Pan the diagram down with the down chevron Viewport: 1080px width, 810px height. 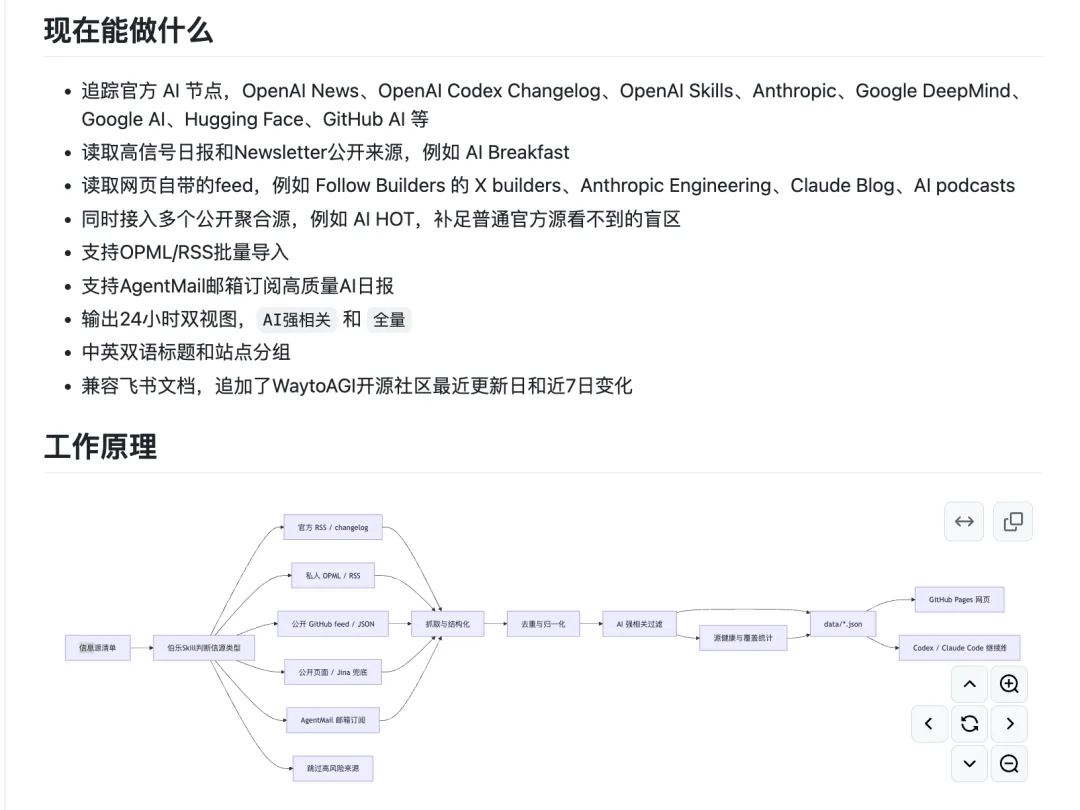pos(969,763)
